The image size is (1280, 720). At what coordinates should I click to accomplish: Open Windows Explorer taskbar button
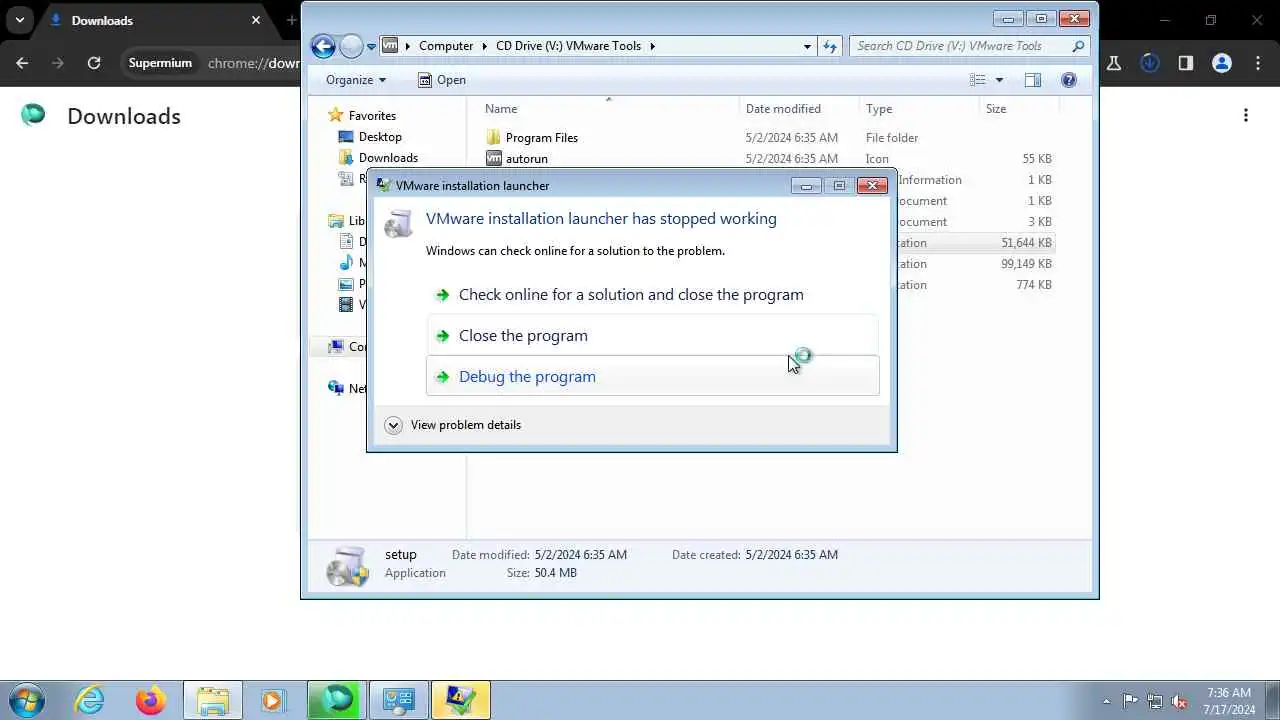click(213, 701)
